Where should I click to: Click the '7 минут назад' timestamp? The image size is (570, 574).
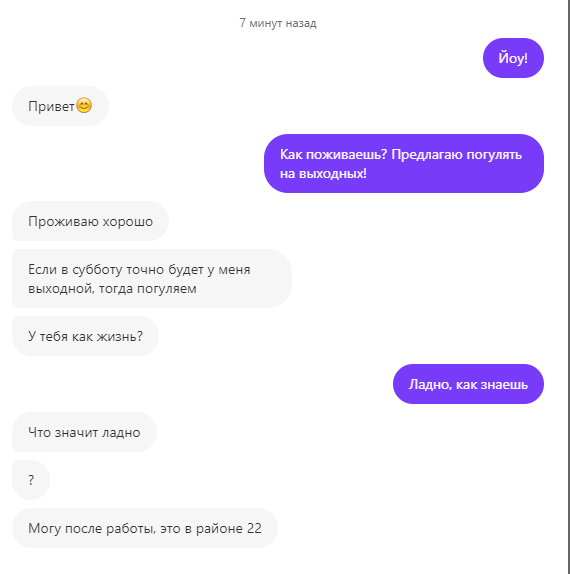coord(278,23)
